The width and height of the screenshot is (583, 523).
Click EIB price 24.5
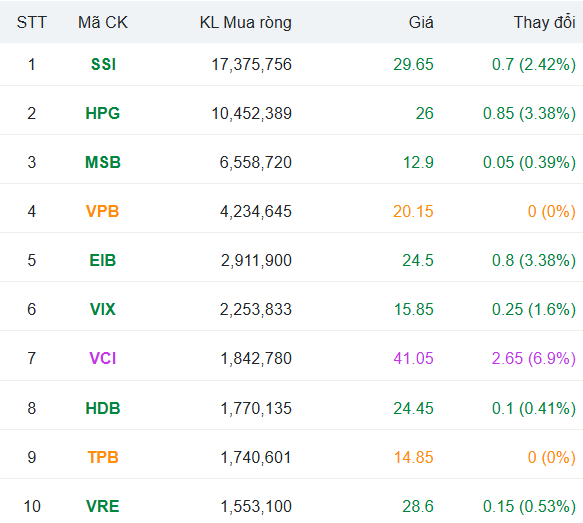point(418,260)
